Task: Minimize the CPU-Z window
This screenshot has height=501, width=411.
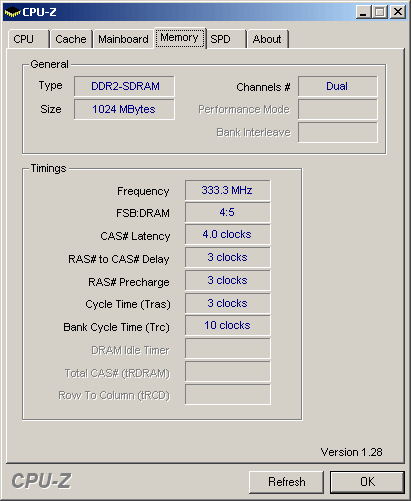Action: coord(363,12)
